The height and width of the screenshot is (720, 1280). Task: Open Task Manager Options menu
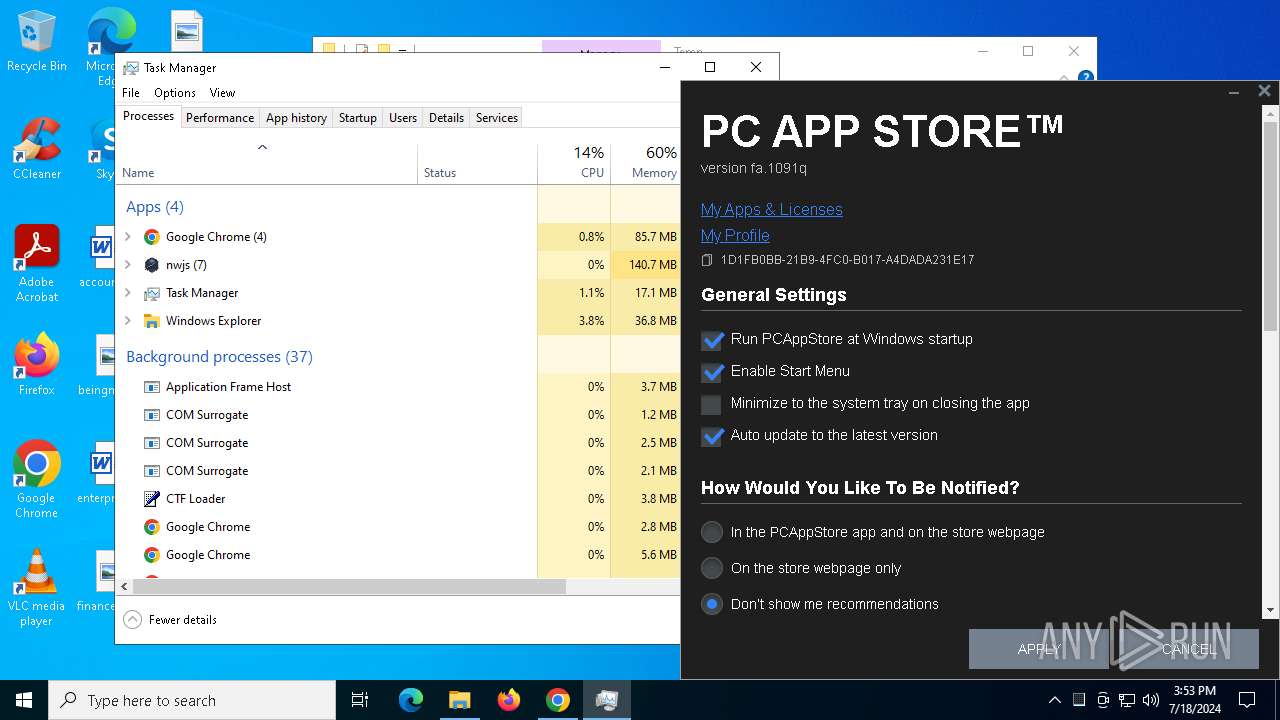click(175, 93)
